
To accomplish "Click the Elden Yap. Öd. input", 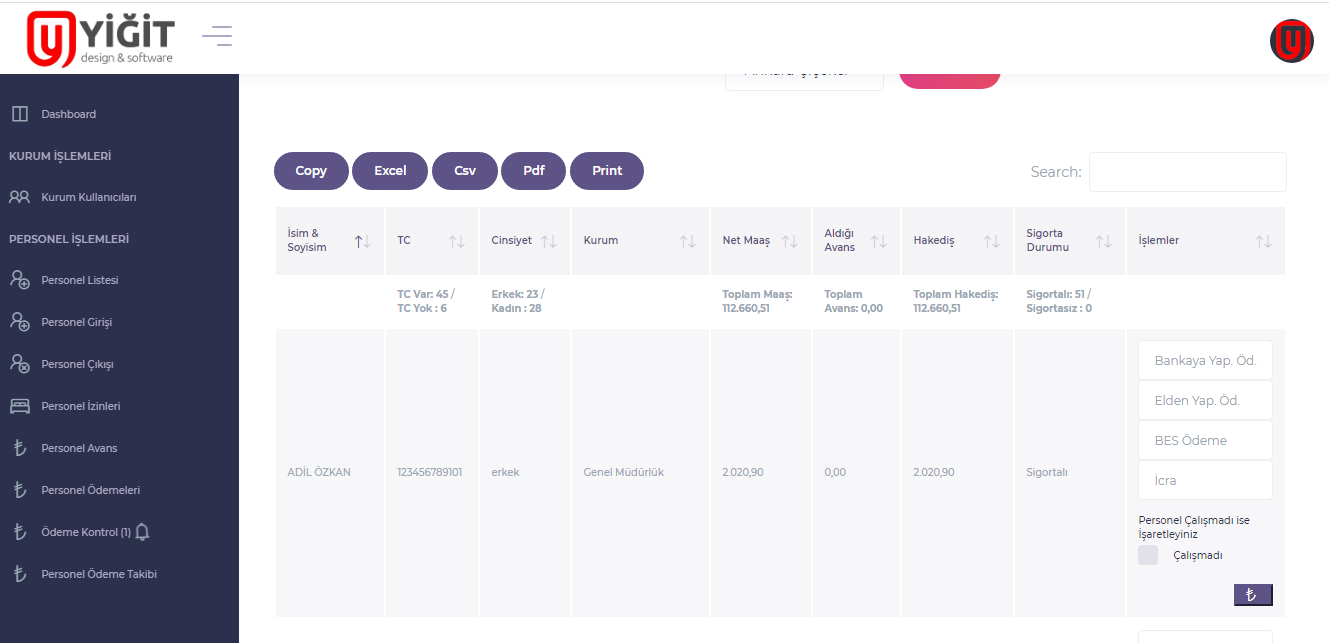I will (1205, 400).
